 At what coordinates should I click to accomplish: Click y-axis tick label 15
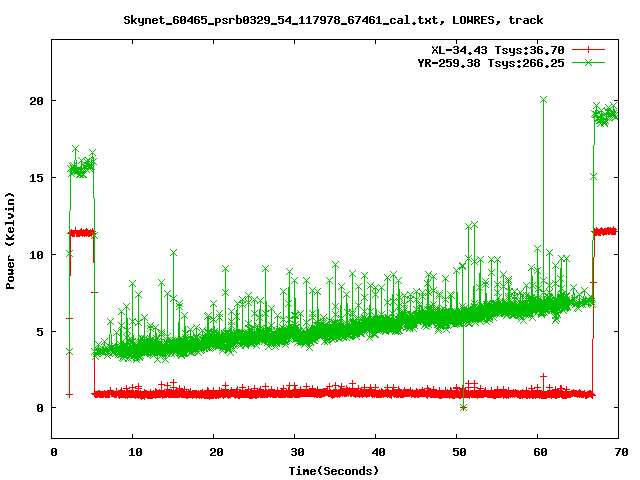coord(36,178)
